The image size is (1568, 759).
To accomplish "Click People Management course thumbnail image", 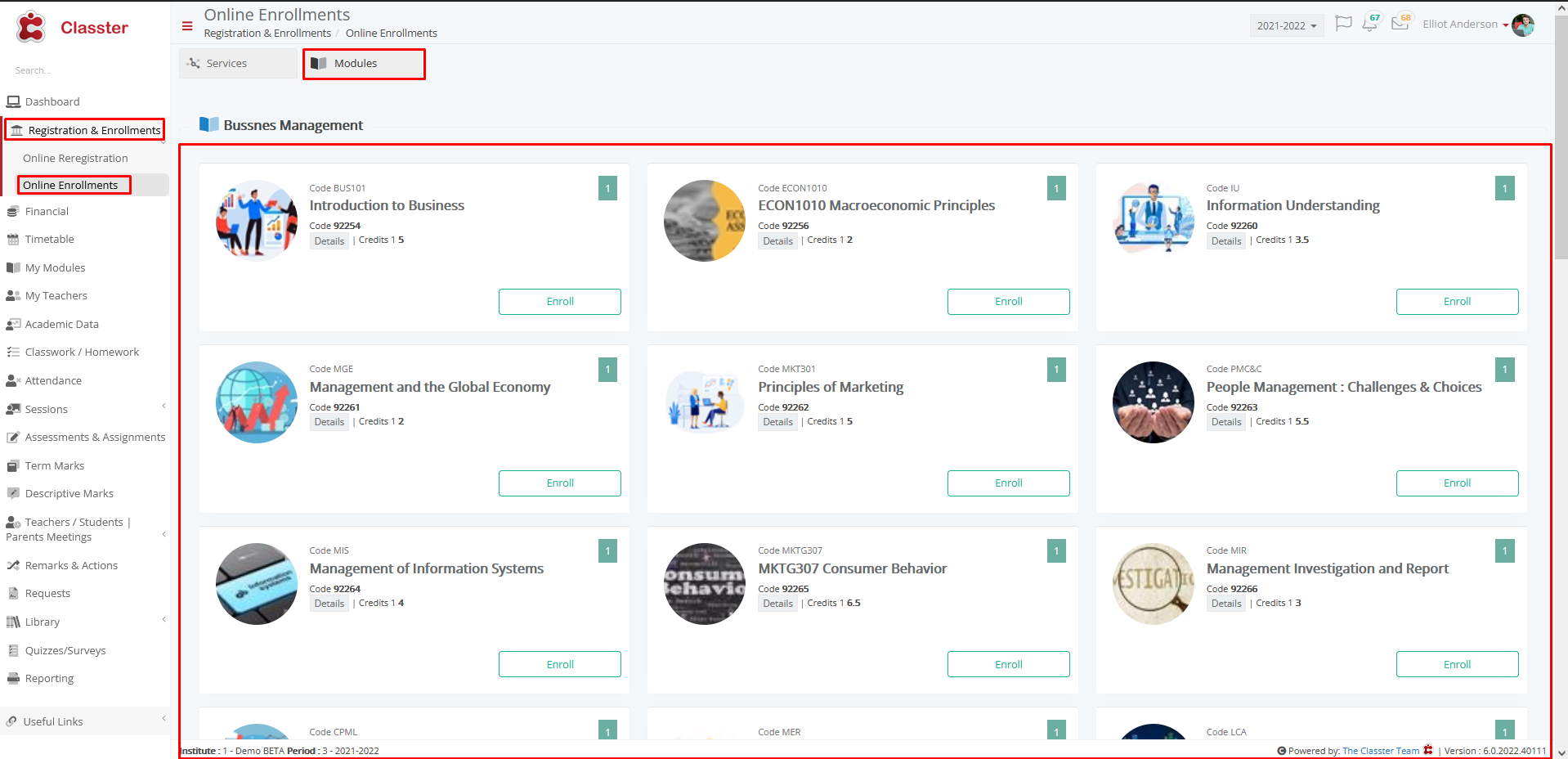I will pos(1154,402).
